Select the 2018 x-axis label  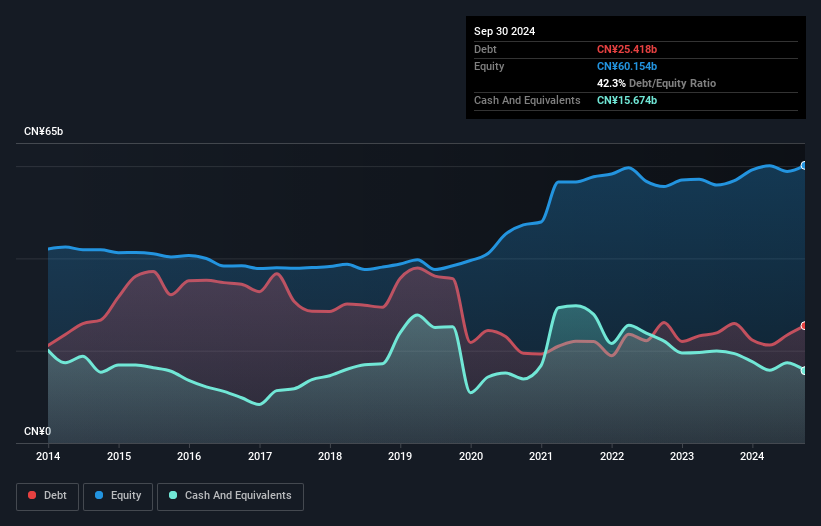pyautogui.click(x=330, y=457)
